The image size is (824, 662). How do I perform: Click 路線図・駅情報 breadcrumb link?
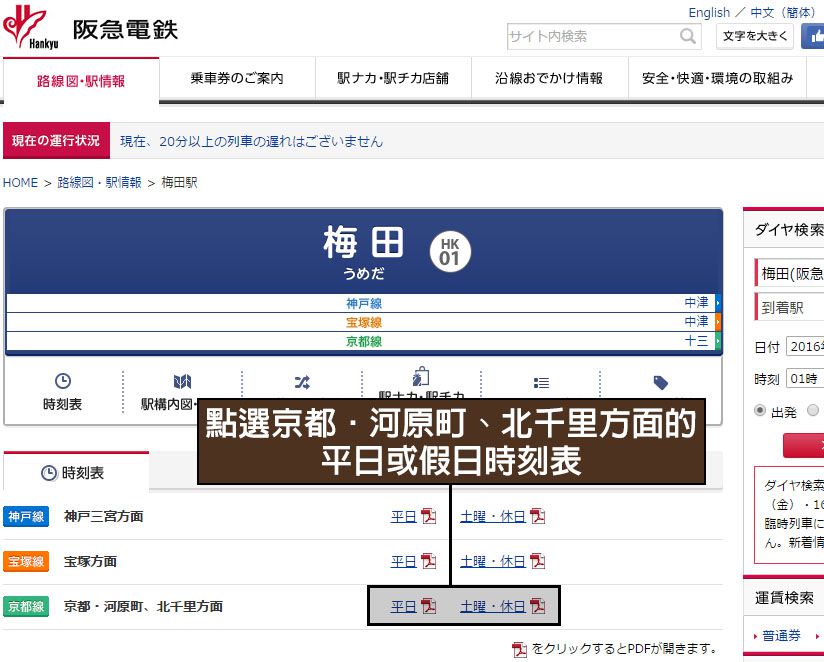[x=99, y=183]
